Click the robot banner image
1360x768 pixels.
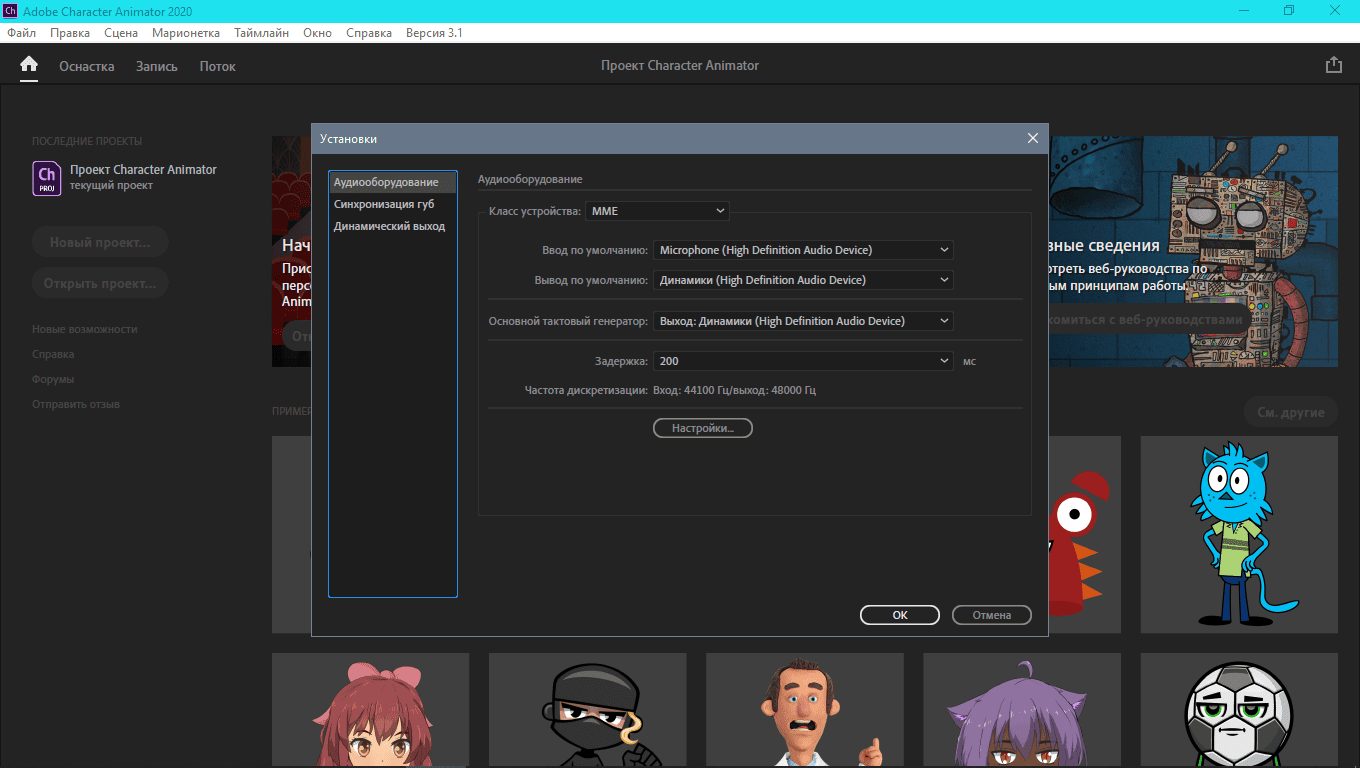point(1193,251)
